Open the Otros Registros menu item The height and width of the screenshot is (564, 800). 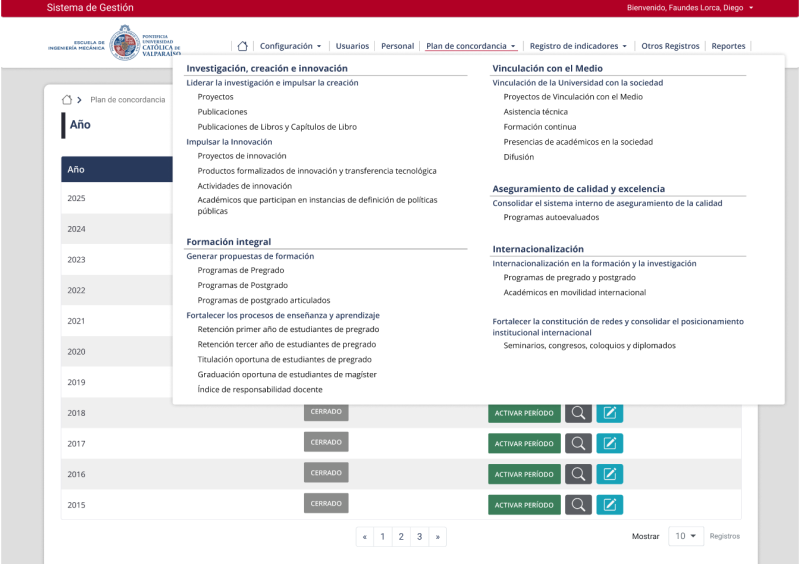tap(670, 46)
